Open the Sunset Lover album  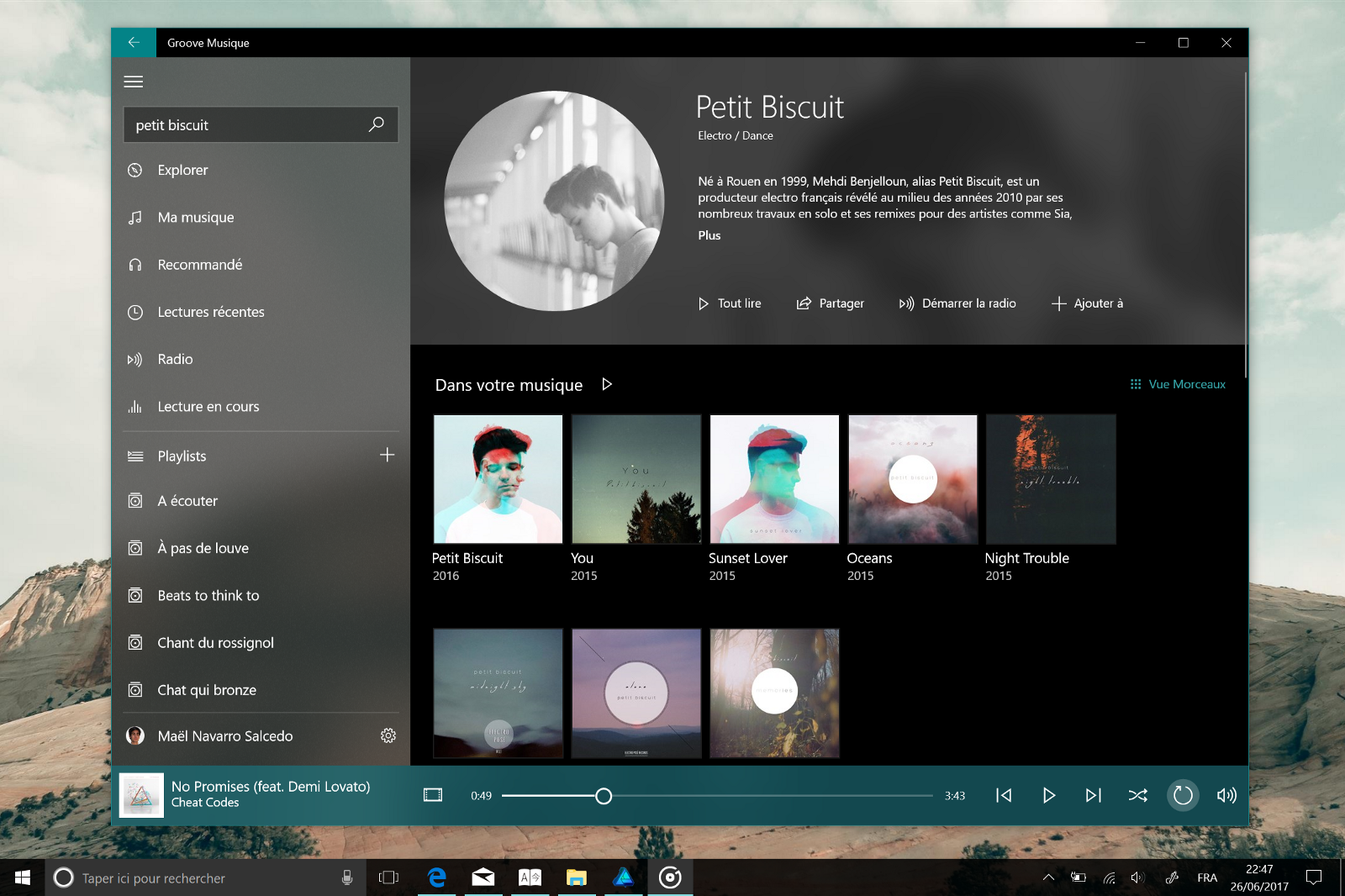tap(774, 479)
